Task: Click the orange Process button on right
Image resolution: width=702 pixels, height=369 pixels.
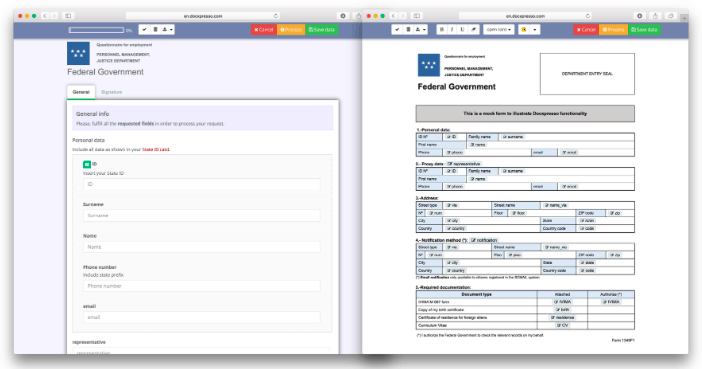Action: 613,30
